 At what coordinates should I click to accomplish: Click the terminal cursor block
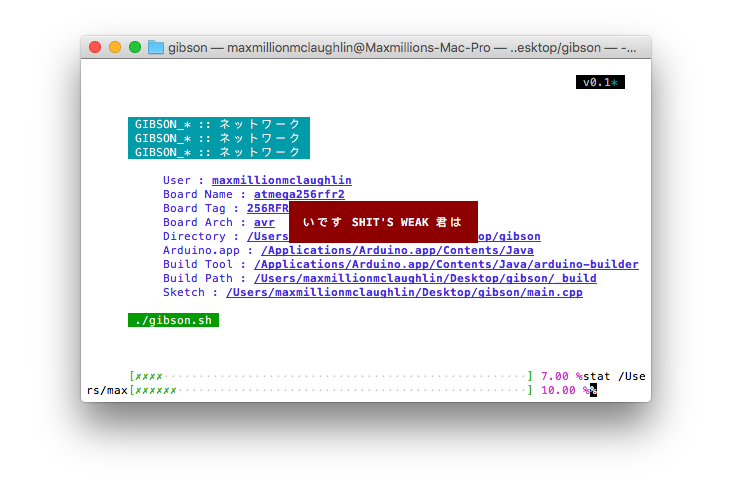click(x=593, y=390)
